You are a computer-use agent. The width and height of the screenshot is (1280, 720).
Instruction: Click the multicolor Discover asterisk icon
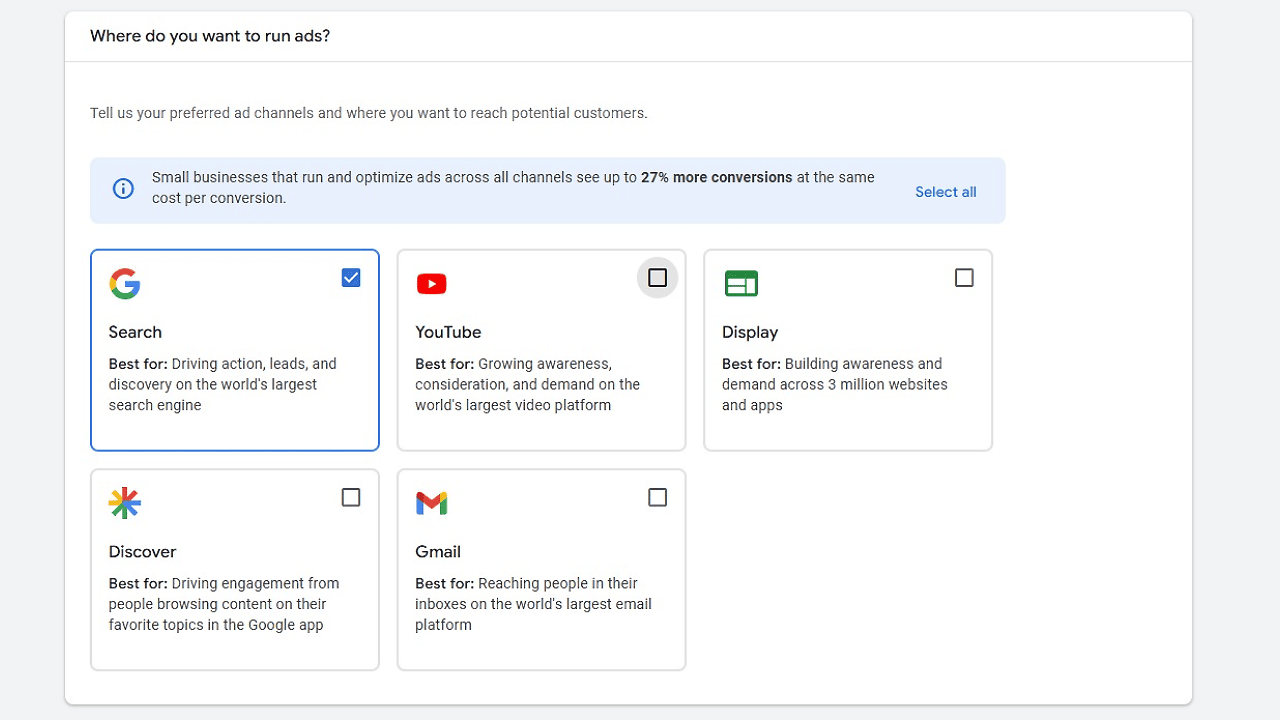pyautogui.click(x=125, y=503)
